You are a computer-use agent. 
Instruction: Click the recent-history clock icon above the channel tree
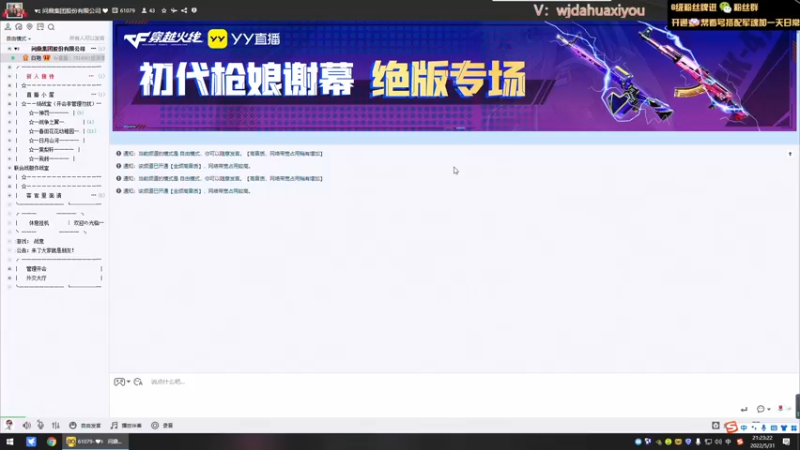coord(19,27)
